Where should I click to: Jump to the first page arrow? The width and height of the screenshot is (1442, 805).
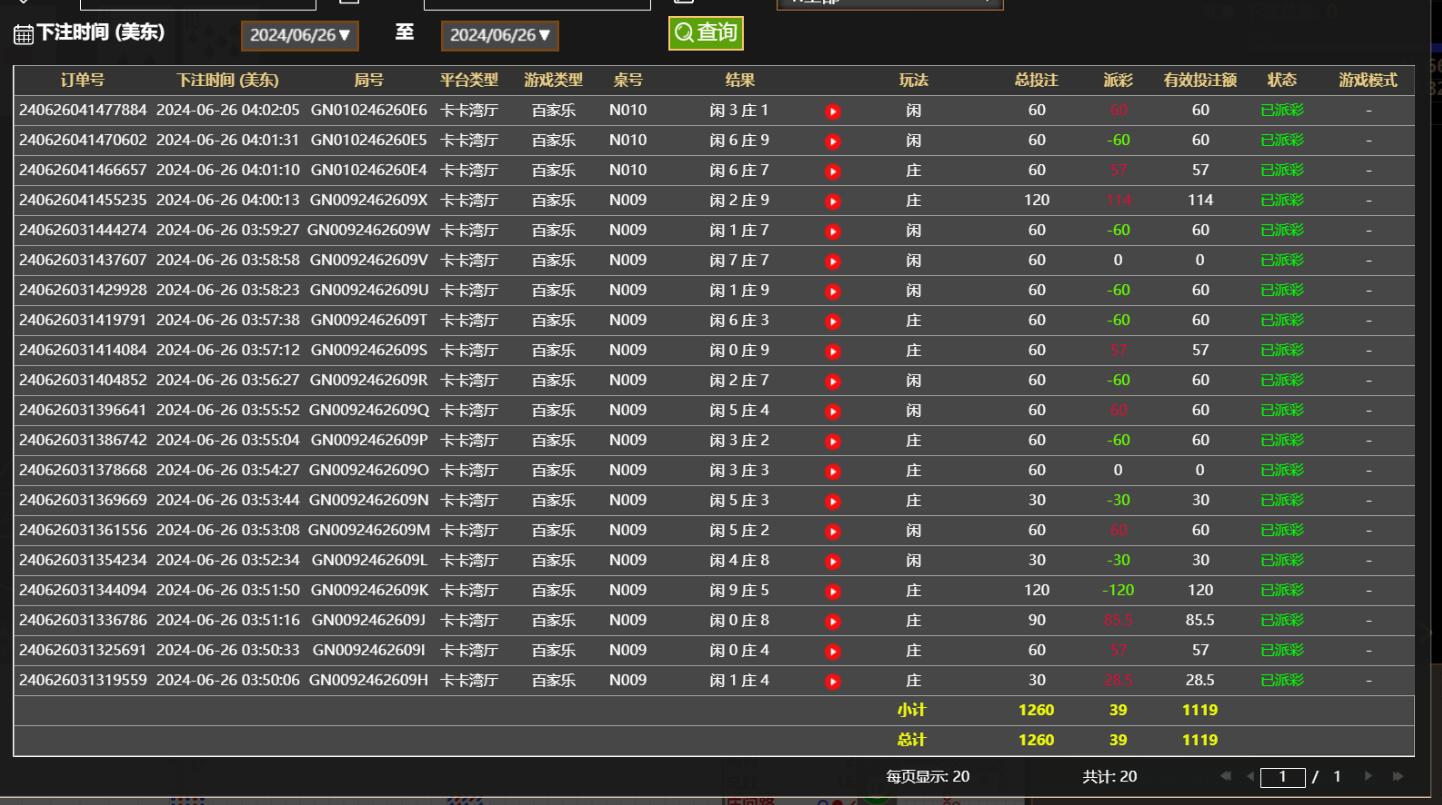[x=1226, y=776]
